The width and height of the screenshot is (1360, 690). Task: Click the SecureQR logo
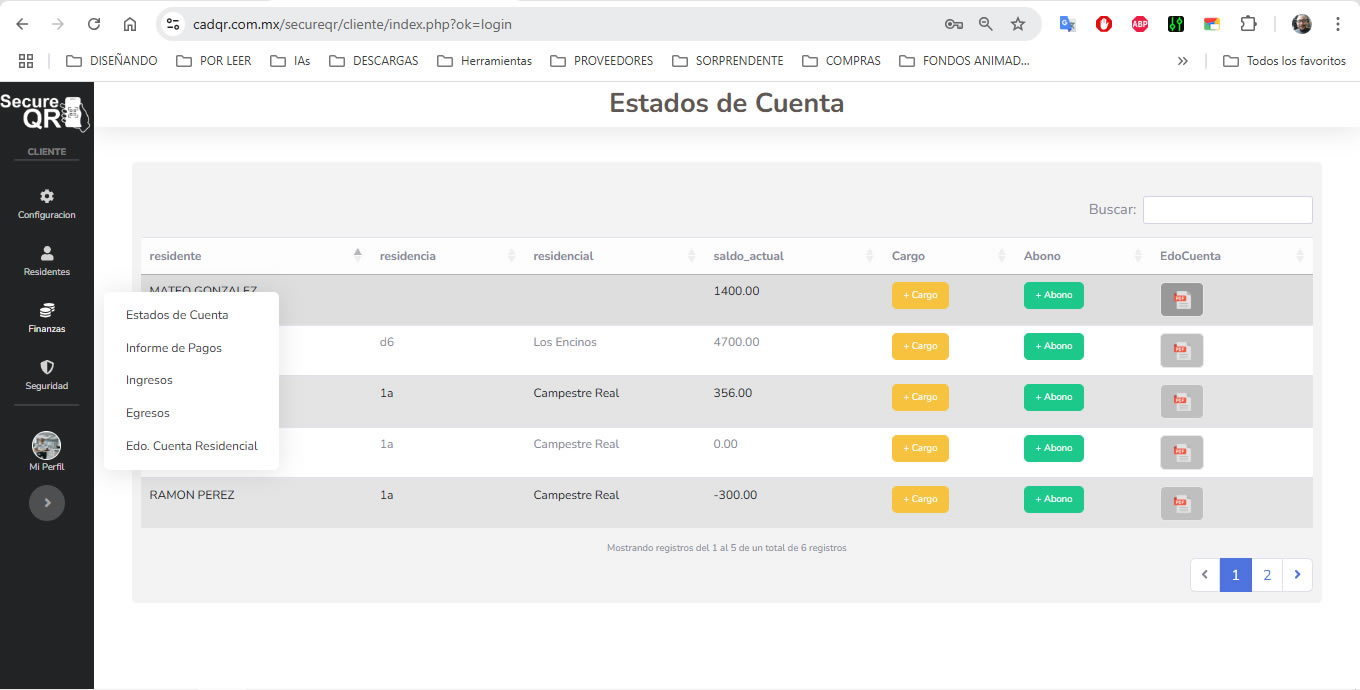(x=45, y=112)
